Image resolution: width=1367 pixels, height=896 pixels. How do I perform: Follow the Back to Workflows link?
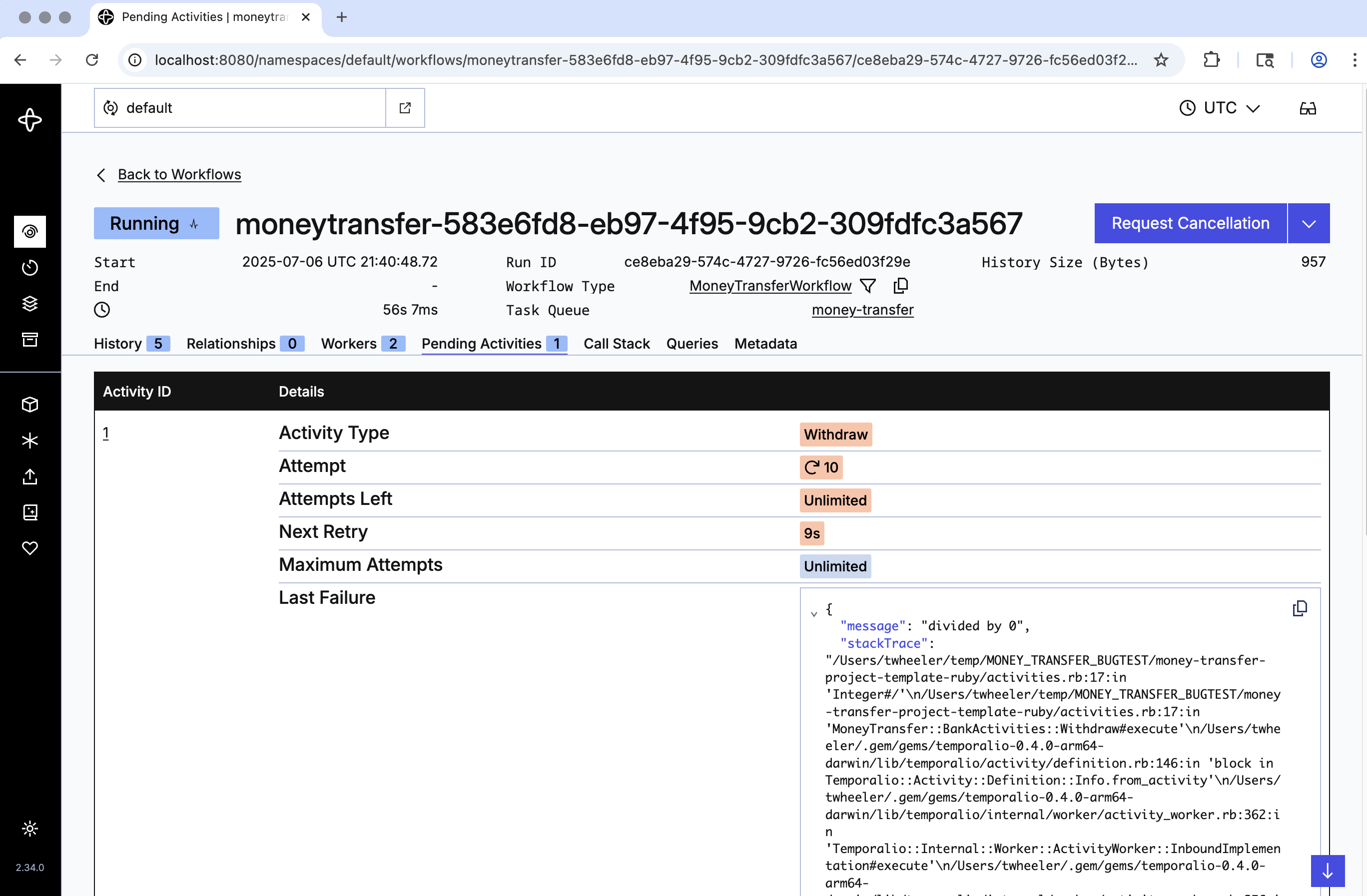click(179, 174)
